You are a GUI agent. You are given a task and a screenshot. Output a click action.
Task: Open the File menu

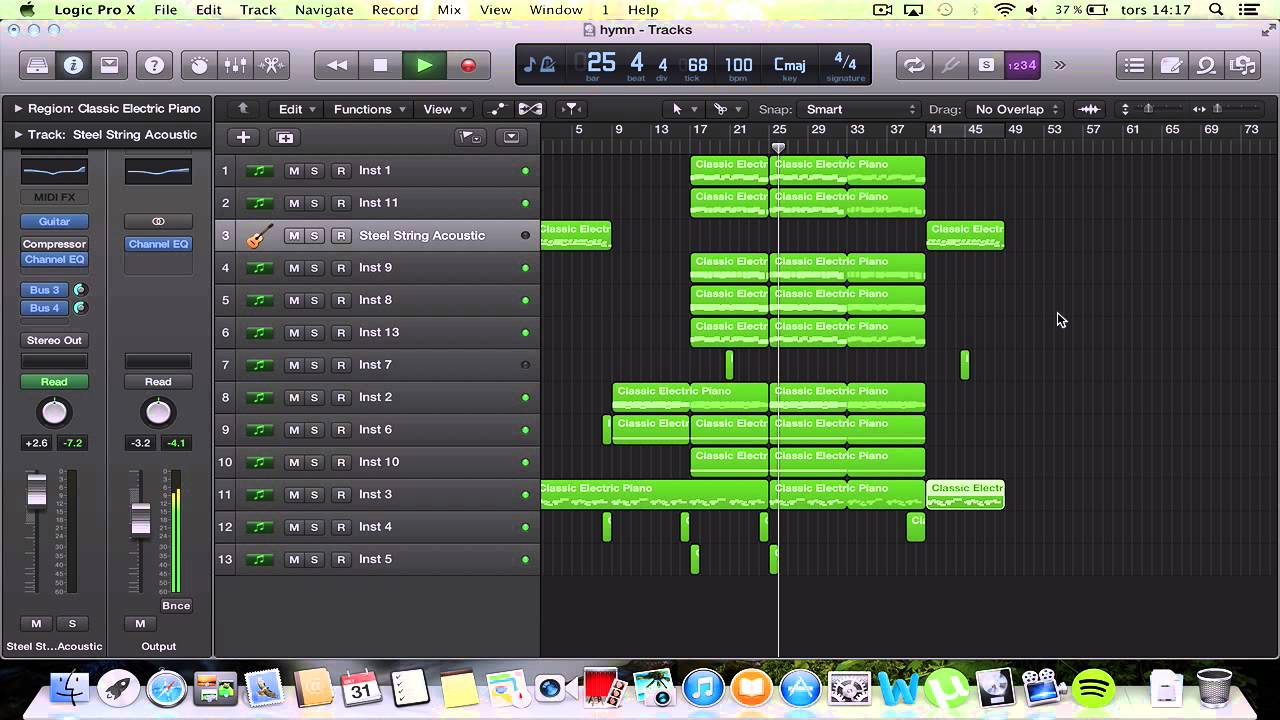165,10
